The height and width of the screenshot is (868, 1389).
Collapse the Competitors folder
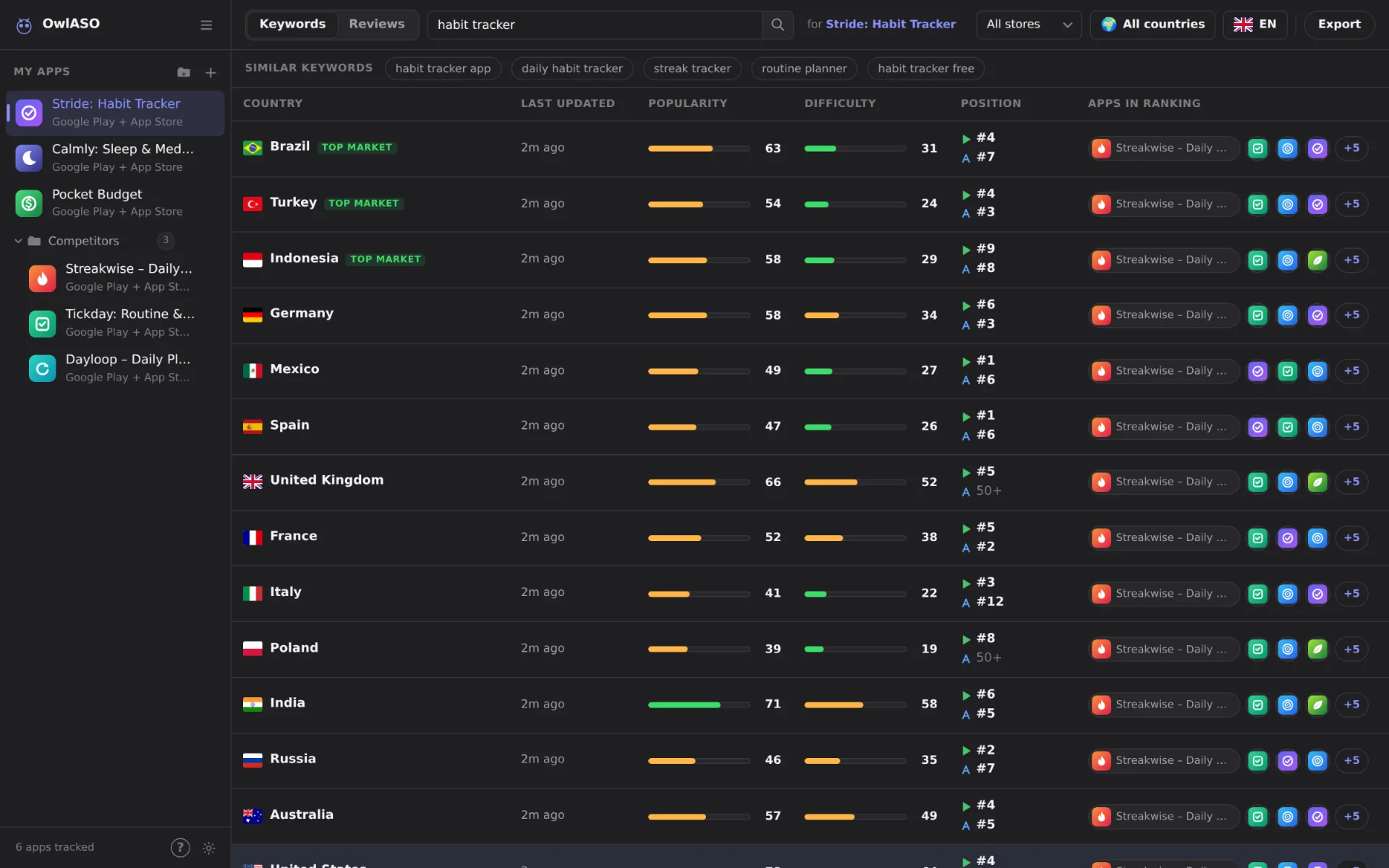tap(19, 241)
